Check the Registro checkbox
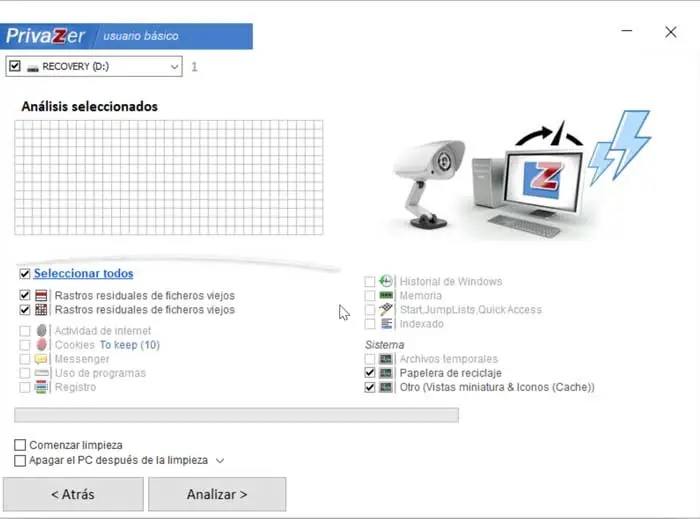This screenshot has height=519, width=700. pyautogui.click(x=25, y=387)
